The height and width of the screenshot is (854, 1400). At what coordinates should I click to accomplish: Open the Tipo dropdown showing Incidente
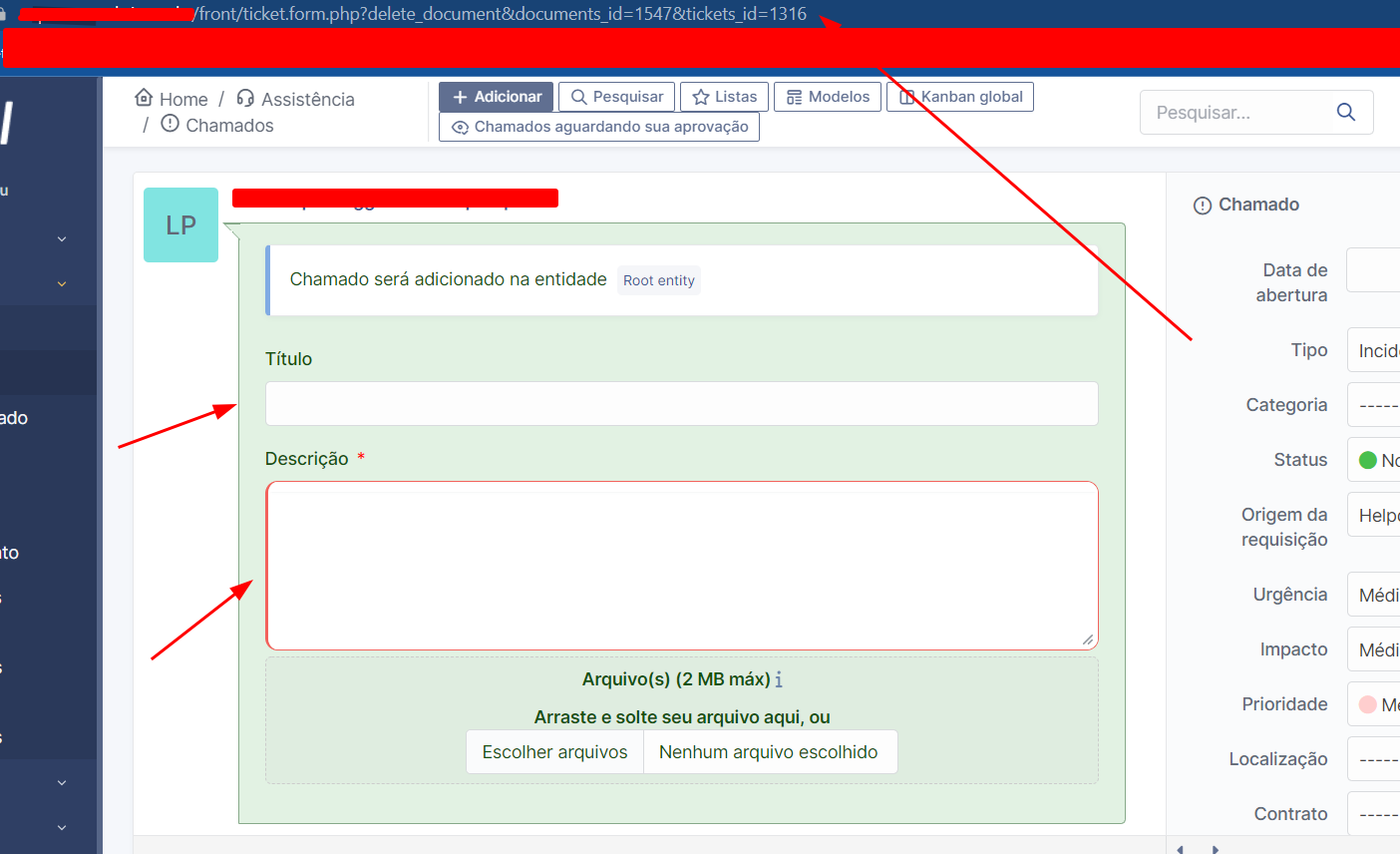(x=1381, y=349)
